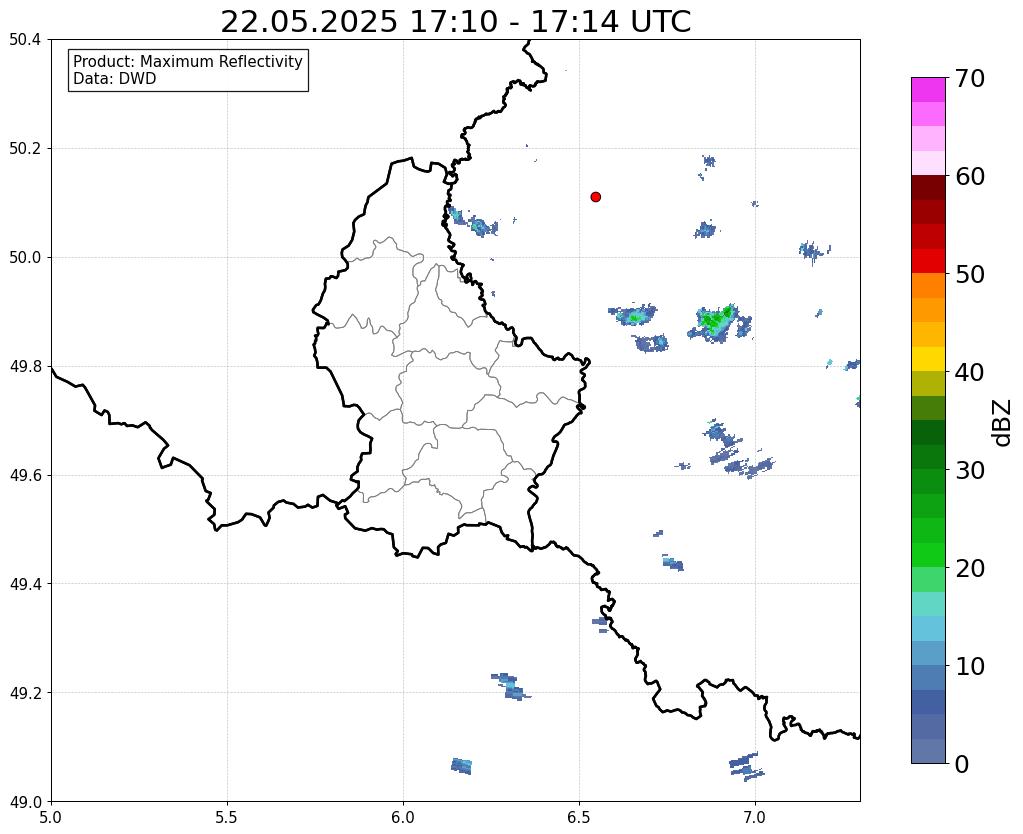
Task: Click the blue radar echo near 49.07N 6.17E
Action: tap(461, 766)
